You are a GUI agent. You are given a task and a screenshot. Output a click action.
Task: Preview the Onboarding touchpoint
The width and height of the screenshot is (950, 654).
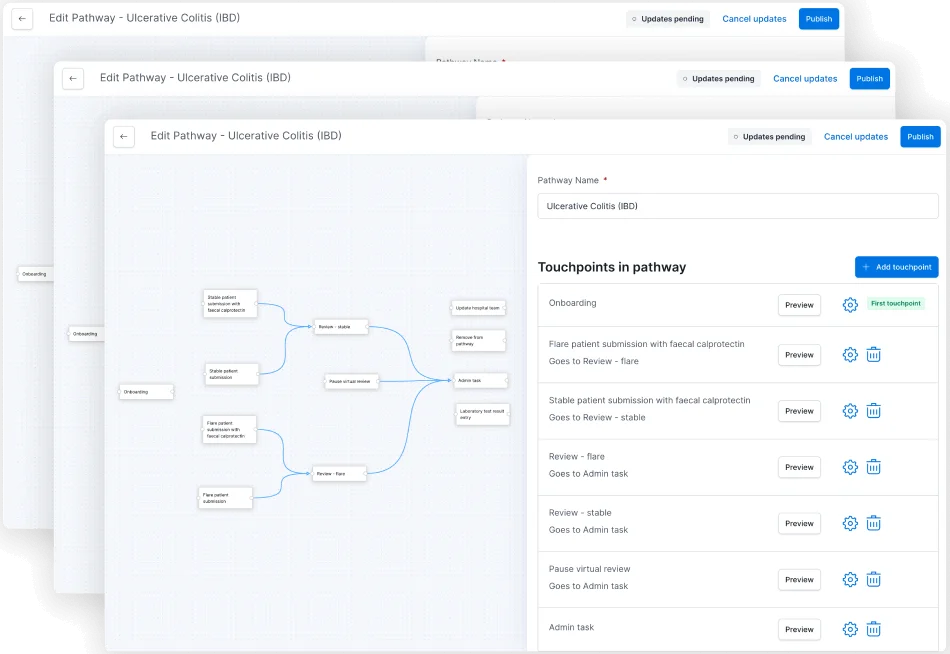coord(799,305)
